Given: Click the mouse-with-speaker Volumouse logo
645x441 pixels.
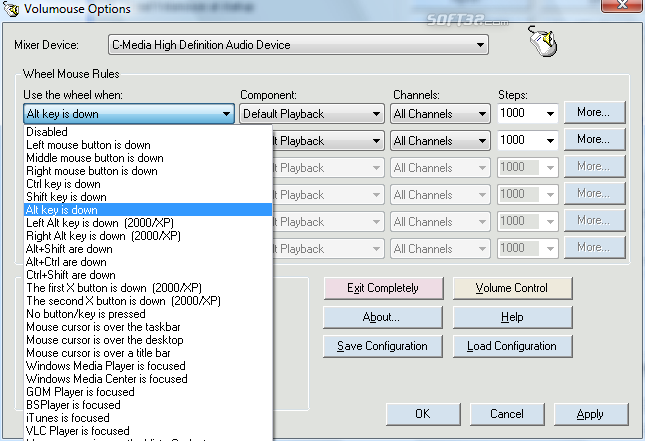Looking at the screenshot, I should click(x=543, y=41).
